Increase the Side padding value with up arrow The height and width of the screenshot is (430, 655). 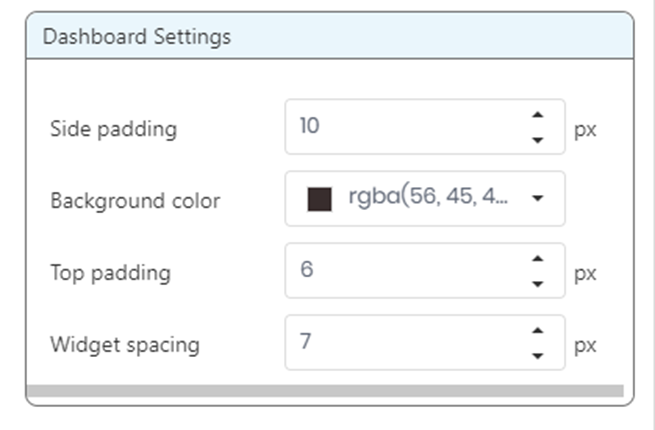[538, 116]
